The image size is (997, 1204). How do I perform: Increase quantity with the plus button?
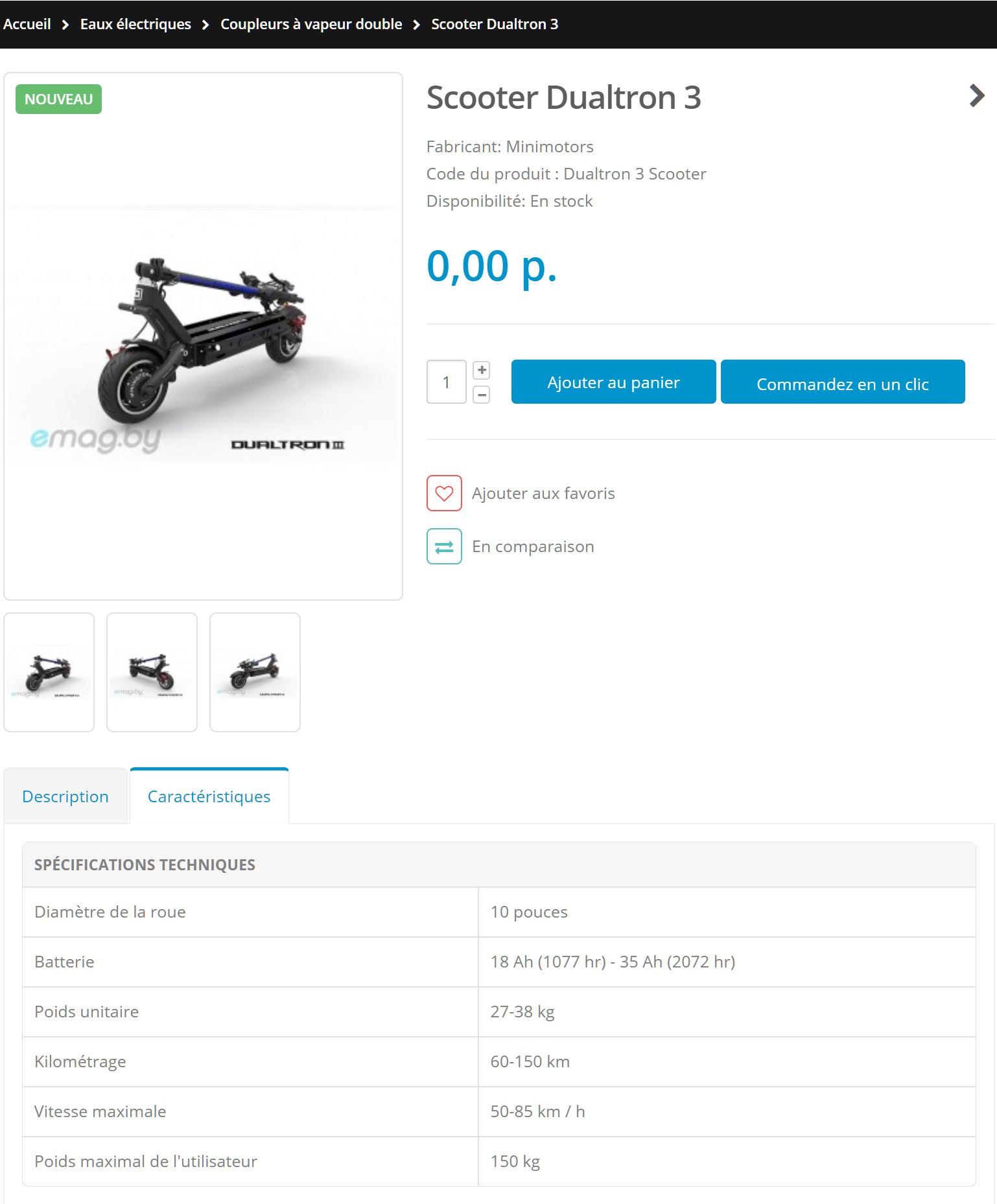click(482, 370)
